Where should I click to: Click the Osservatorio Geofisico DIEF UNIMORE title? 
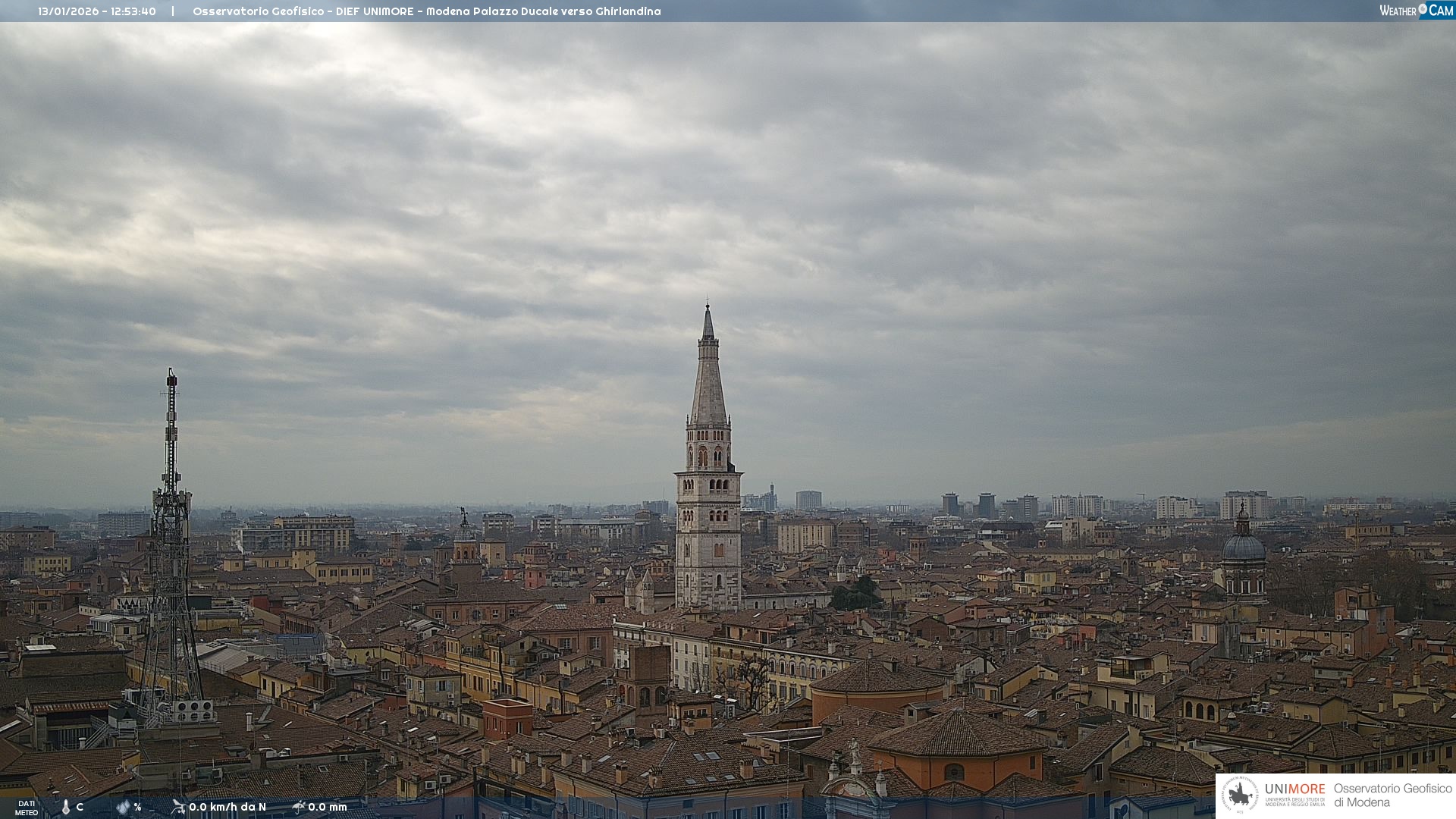tap(426, 11)
